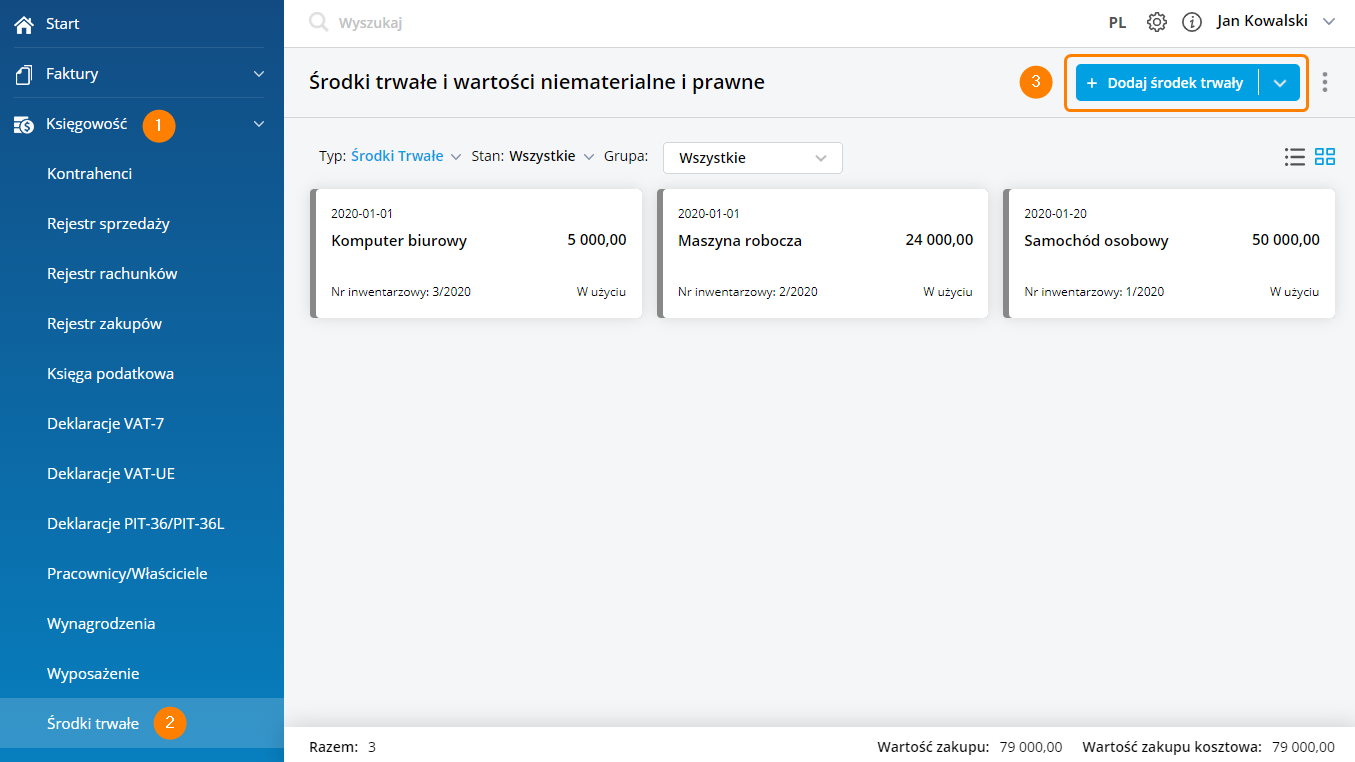Click the Start home icon
This screenshot has height=762, width=1355.
24,24
